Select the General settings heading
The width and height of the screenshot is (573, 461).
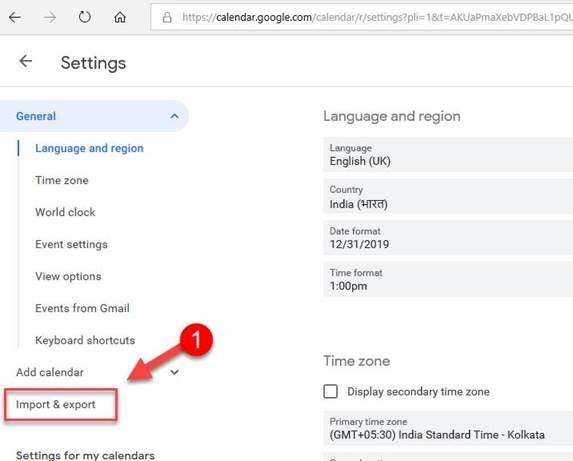[x=36, y=116]
